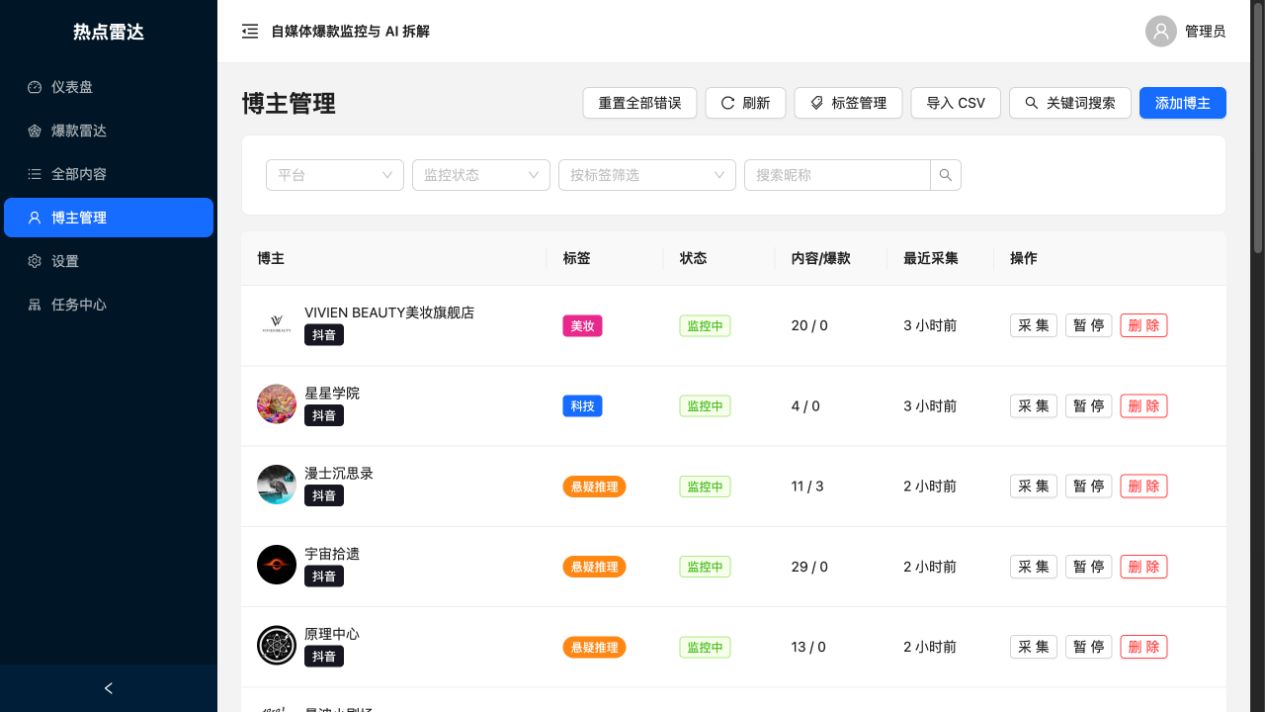This screenshot has width=1265, height=712.
Task: Open 任务中心 in the sidebar
Action: (108, 305)
